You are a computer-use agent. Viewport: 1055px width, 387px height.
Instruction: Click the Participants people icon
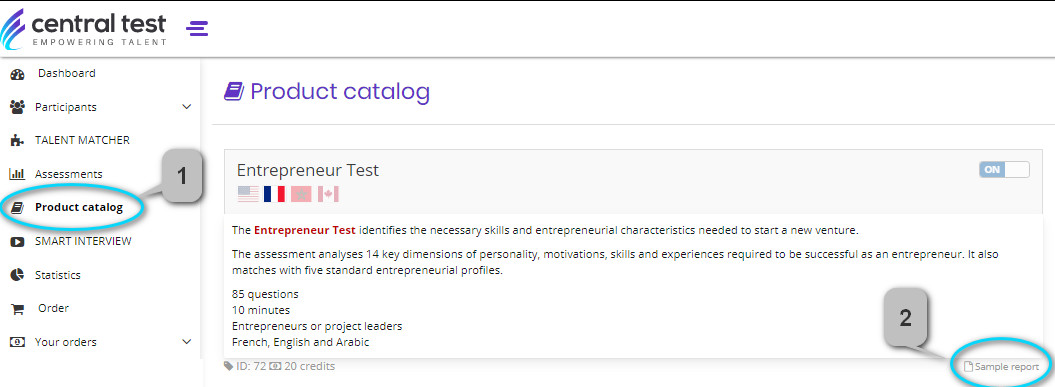coord(17,107)
